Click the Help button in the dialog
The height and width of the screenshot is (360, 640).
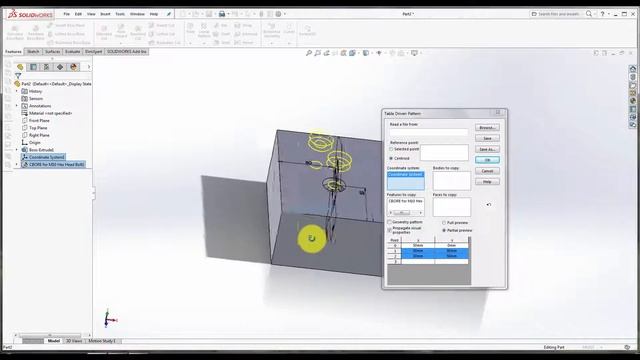point(487,182)
